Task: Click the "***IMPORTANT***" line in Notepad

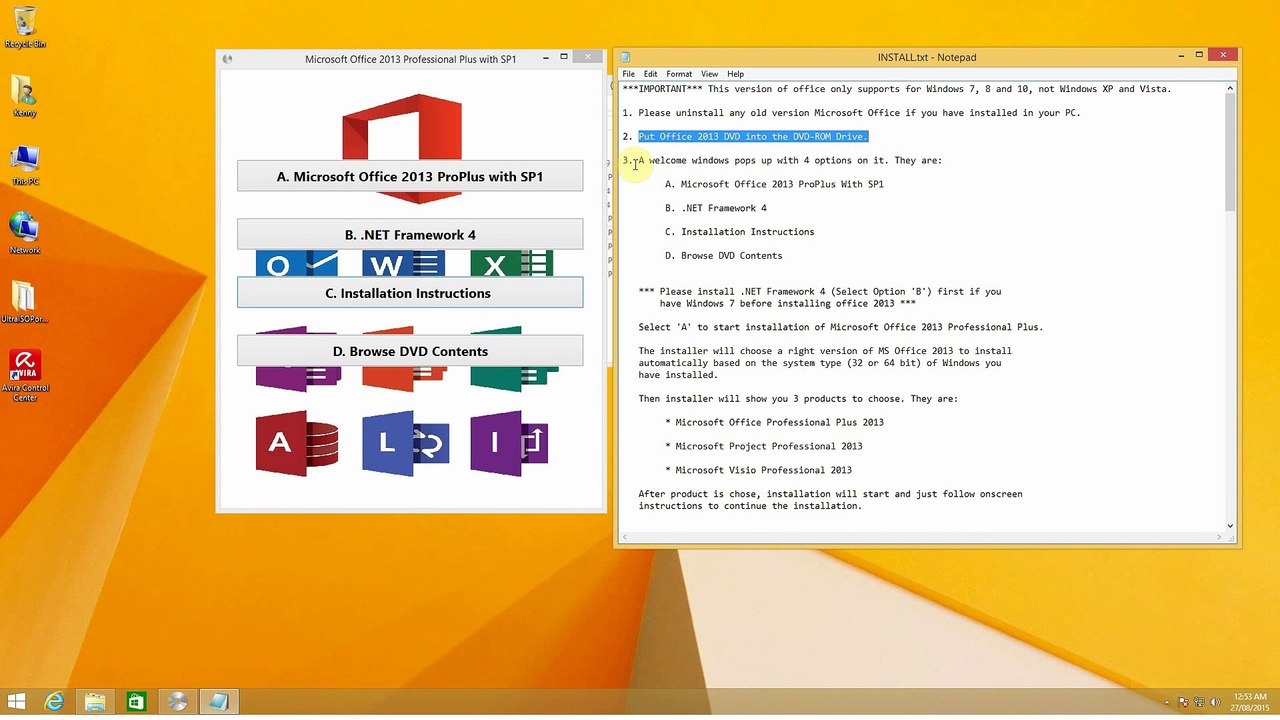Action: coord(896,89)
